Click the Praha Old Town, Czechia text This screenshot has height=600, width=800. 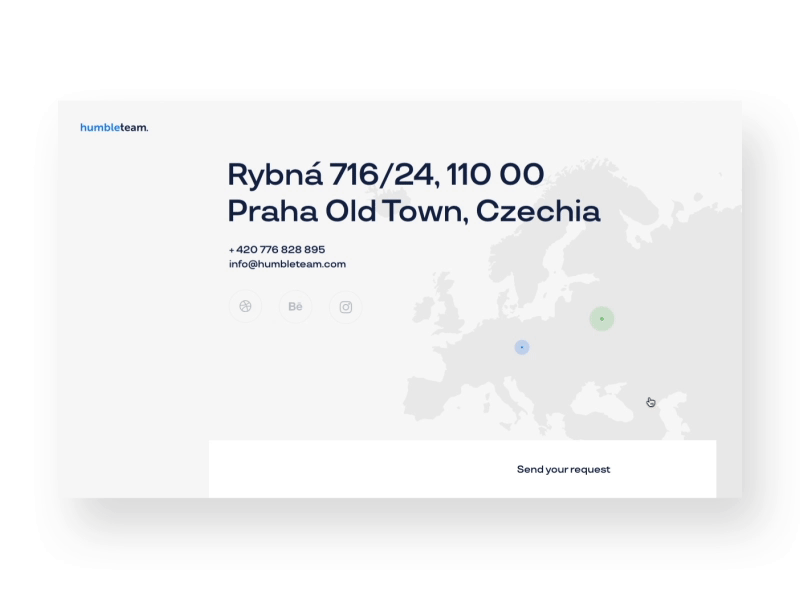click(414, 212)
